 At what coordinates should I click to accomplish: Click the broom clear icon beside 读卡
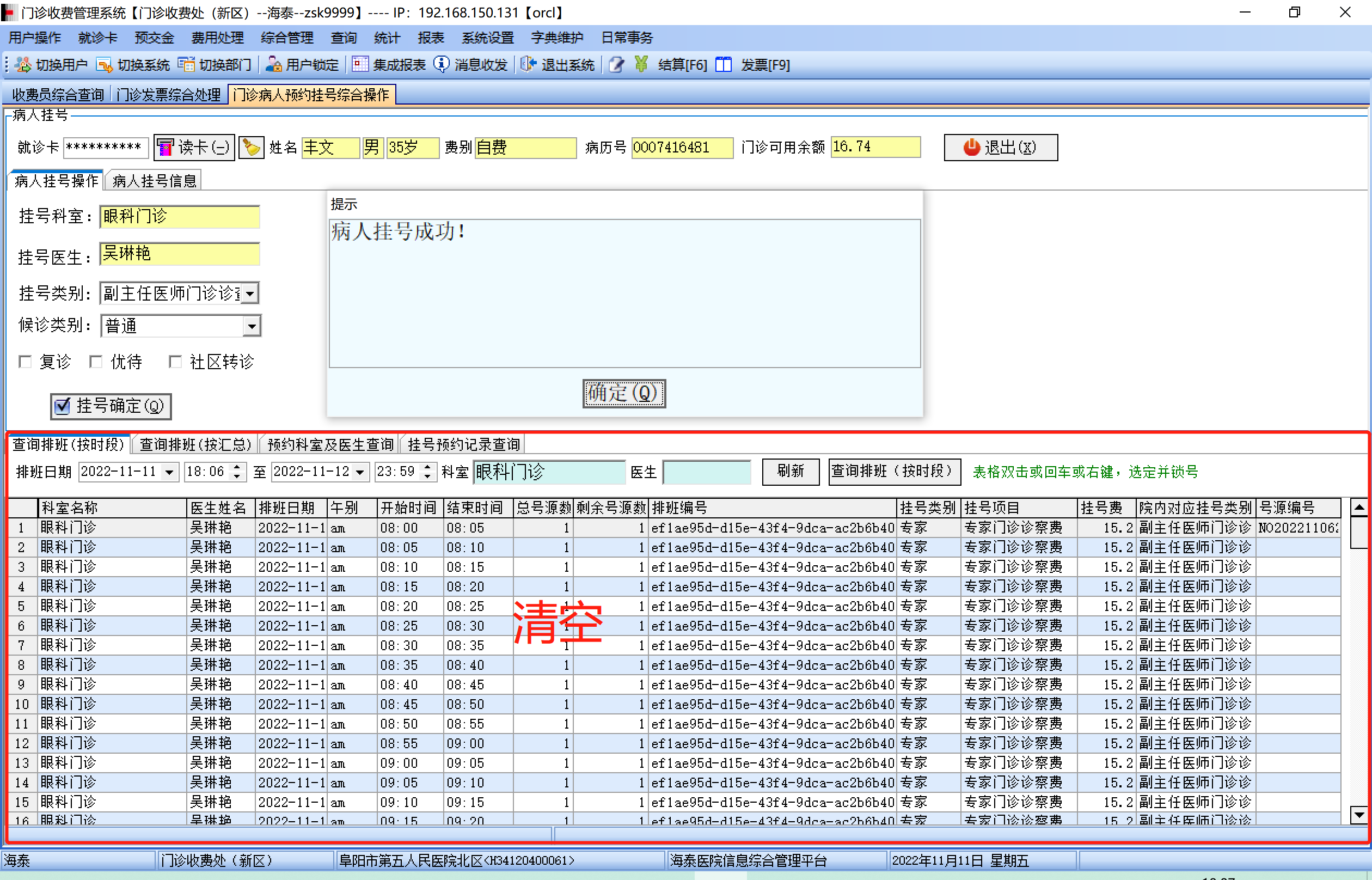(x=251, y=148)
